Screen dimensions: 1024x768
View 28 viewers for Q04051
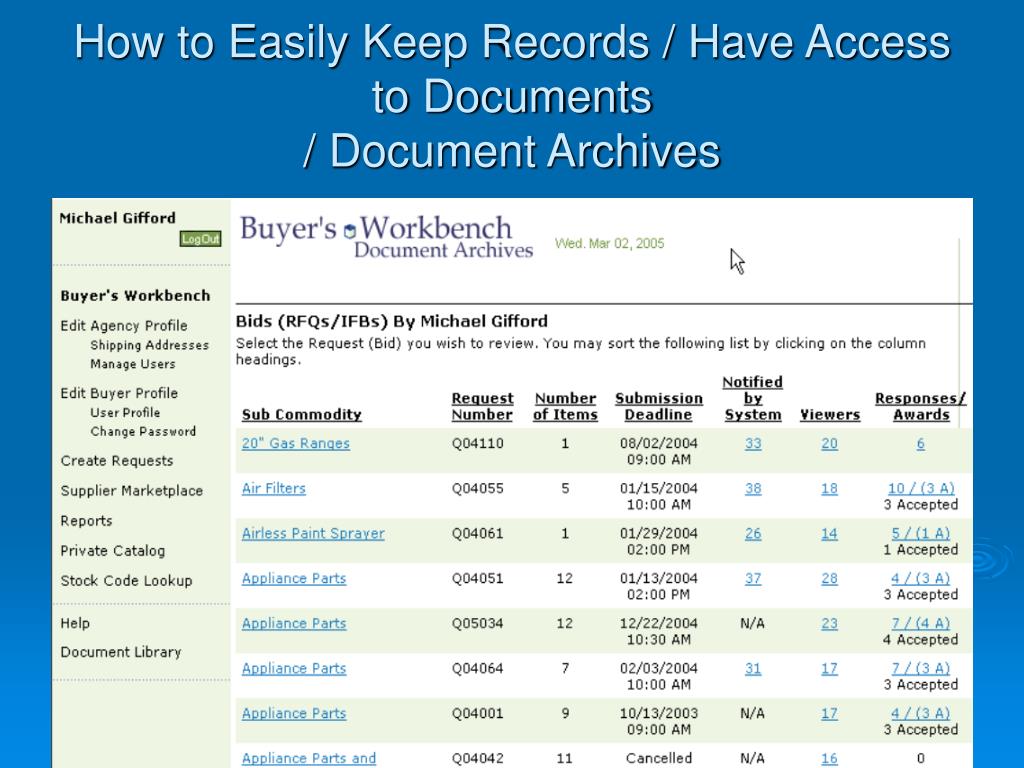[x=829, y=579]
